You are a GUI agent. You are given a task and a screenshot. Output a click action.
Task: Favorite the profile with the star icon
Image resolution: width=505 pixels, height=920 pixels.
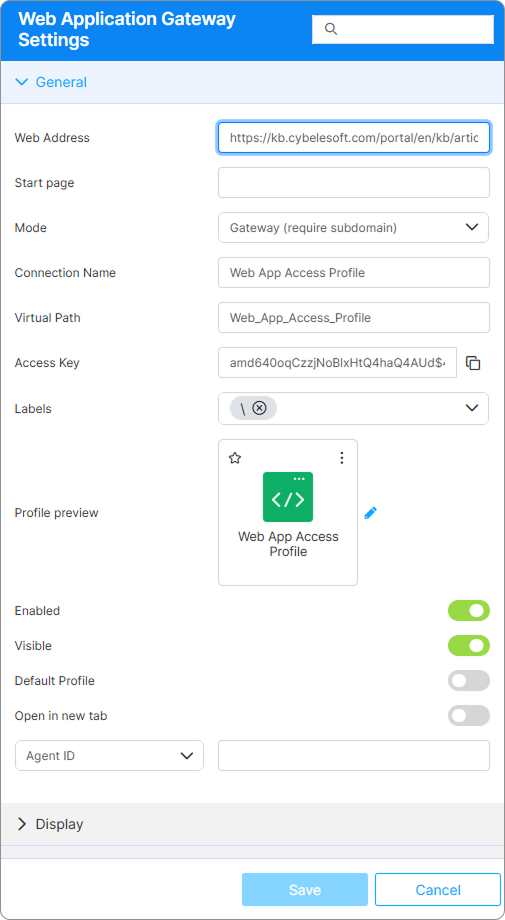click(235, 458)
